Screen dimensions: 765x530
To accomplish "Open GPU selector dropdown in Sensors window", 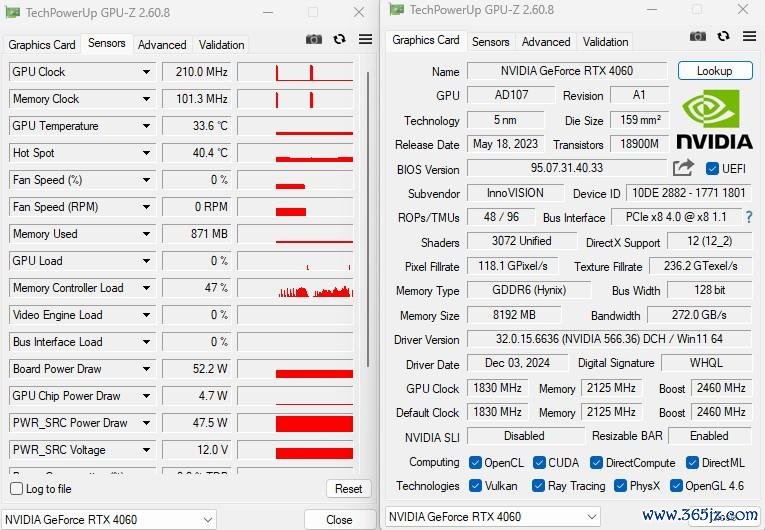I will [x=109, y=519].
